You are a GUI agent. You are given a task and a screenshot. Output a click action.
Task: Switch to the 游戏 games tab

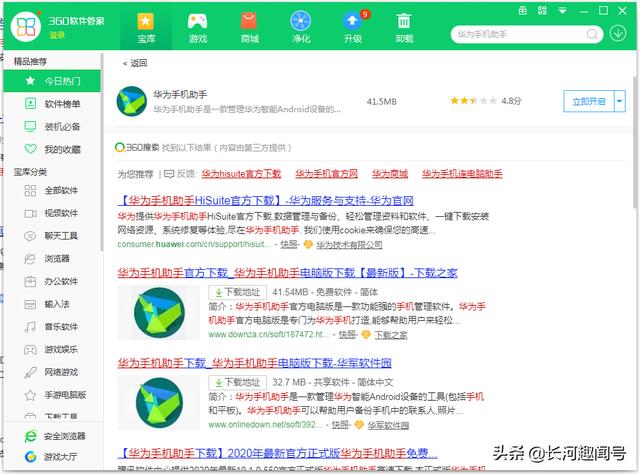pos(198,28)
